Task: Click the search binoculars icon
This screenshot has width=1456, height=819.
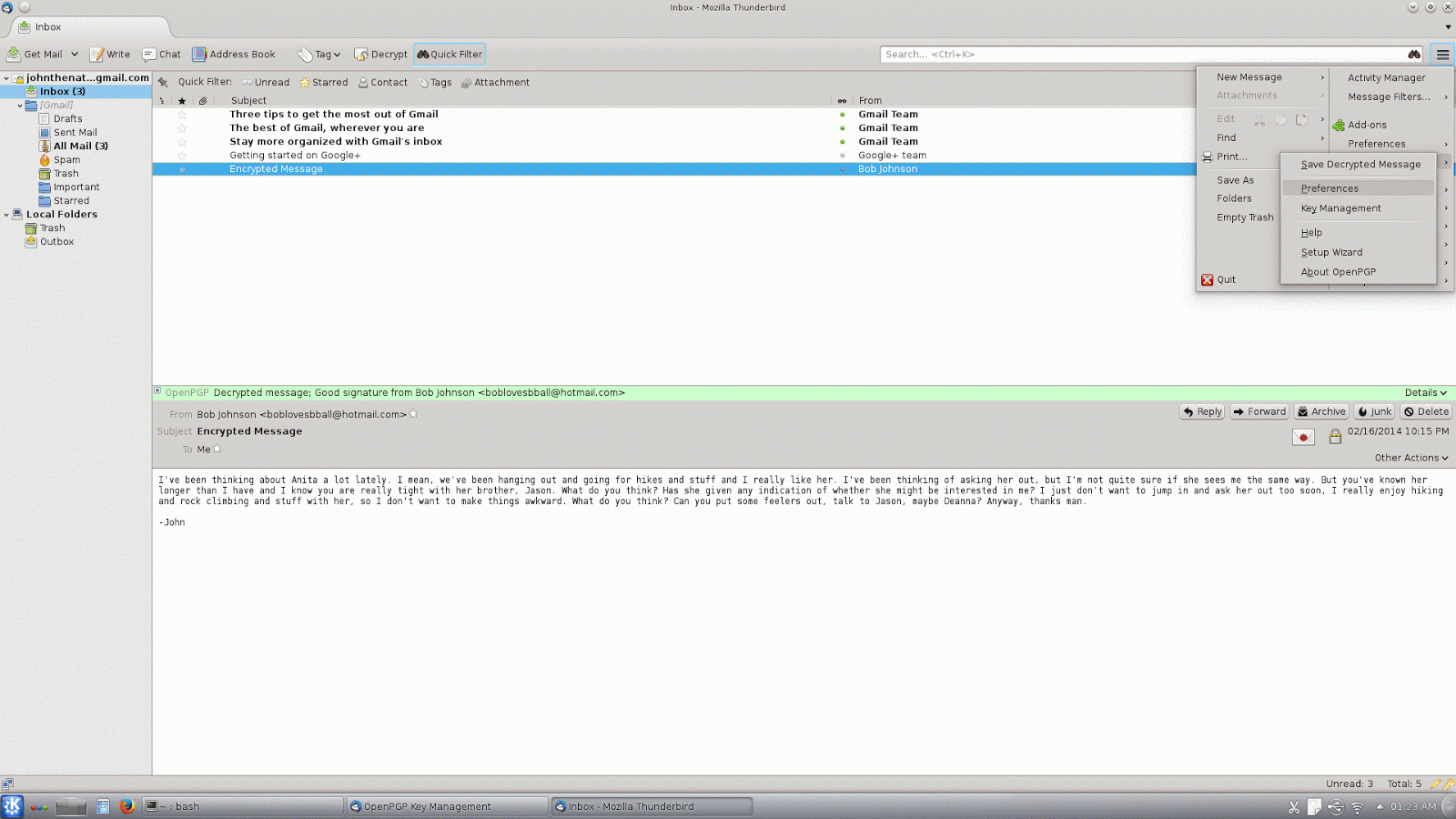Action: (1414, 55)
